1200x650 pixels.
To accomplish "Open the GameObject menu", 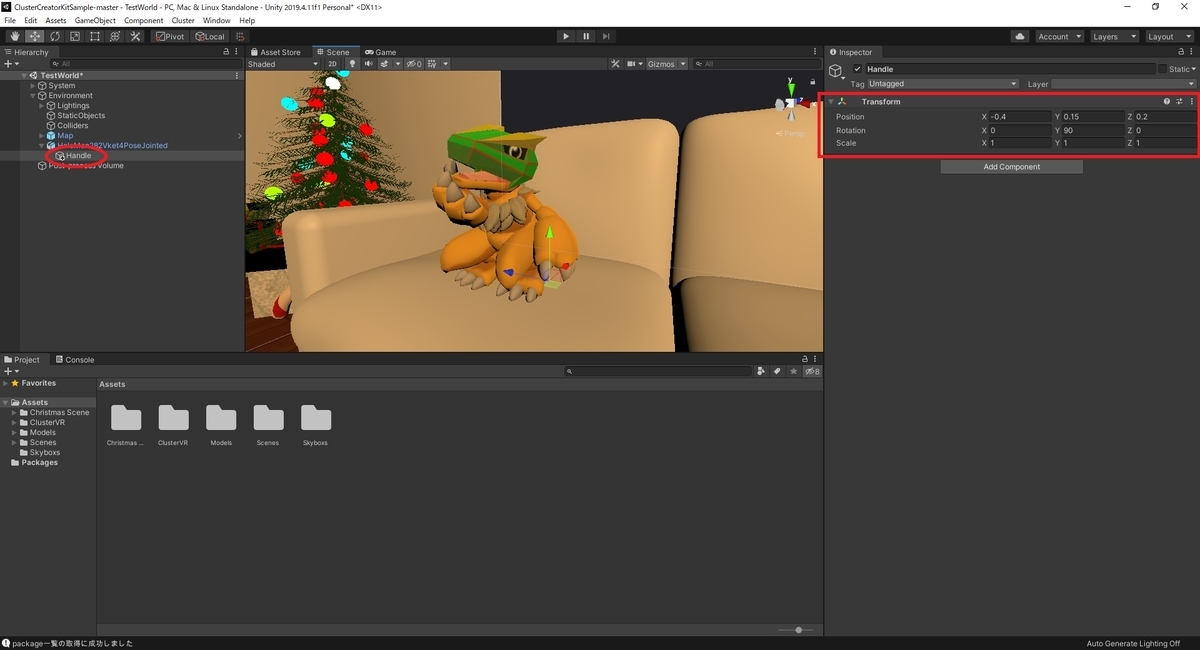I will tap(96, 20).
